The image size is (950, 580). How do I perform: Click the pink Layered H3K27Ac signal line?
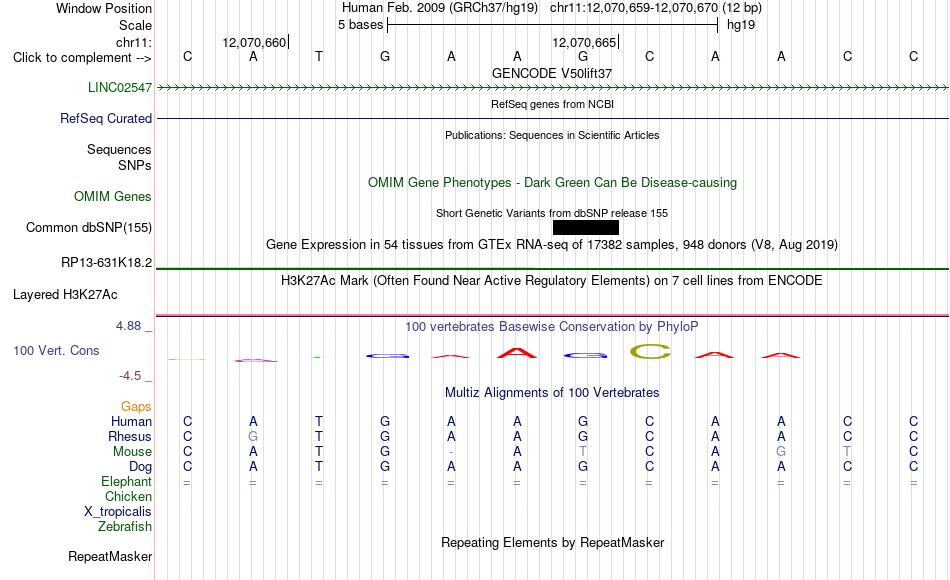[x=552, y=315]
